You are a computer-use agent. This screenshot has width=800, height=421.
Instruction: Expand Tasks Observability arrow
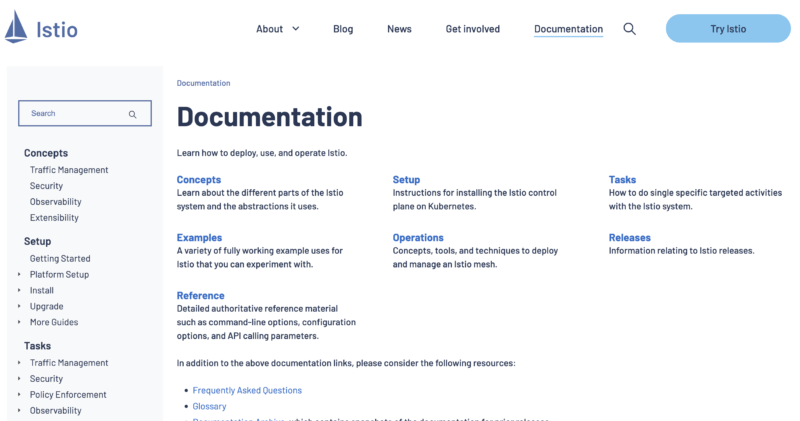click(19, 410)
